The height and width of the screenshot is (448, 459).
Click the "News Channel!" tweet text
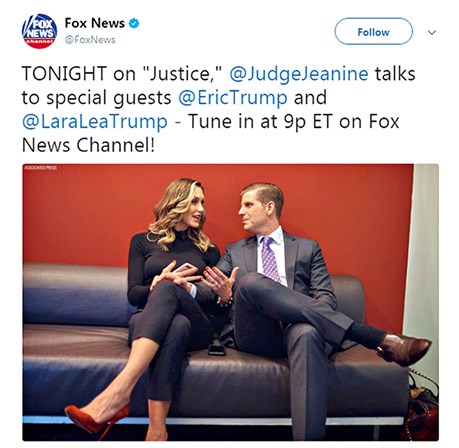coord(88,145)
